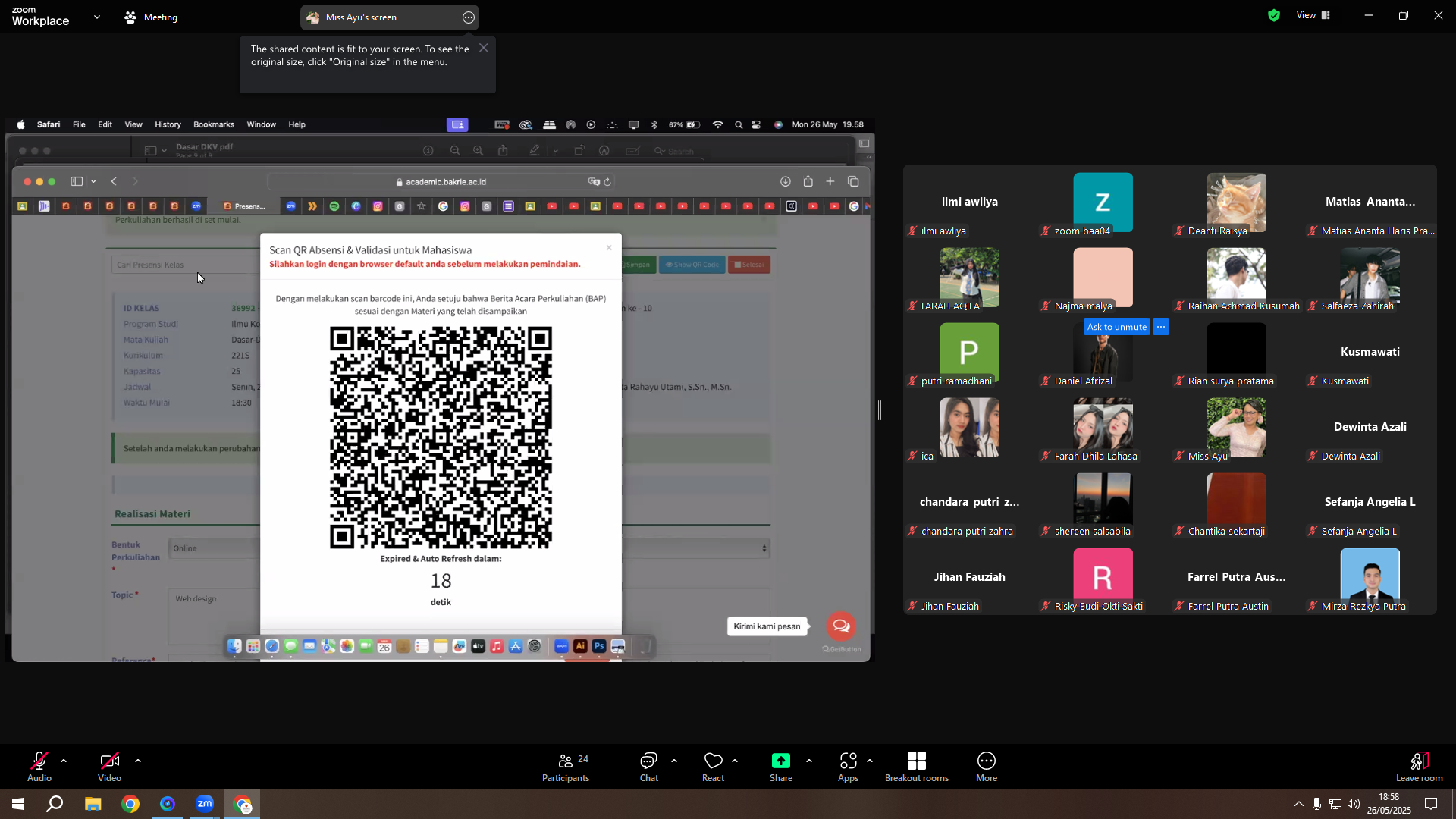The image size is (1456, 819).
Task: Open more options beside Ask to unmute
Action: coord(1161,327)
